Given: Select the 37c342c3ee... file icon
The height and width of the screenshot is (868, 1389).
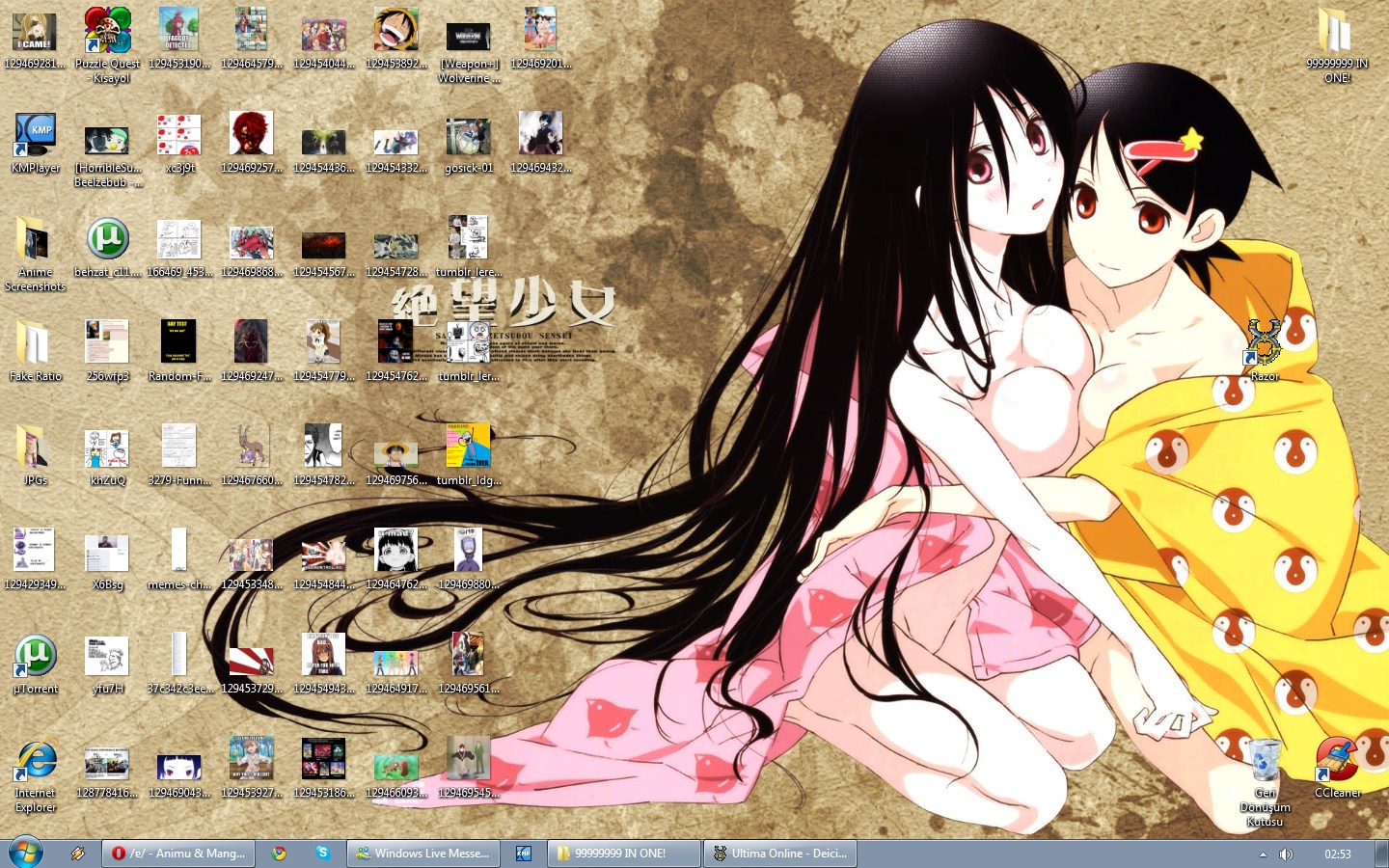Looking at the screenshot, I should [x=179, y=655].
